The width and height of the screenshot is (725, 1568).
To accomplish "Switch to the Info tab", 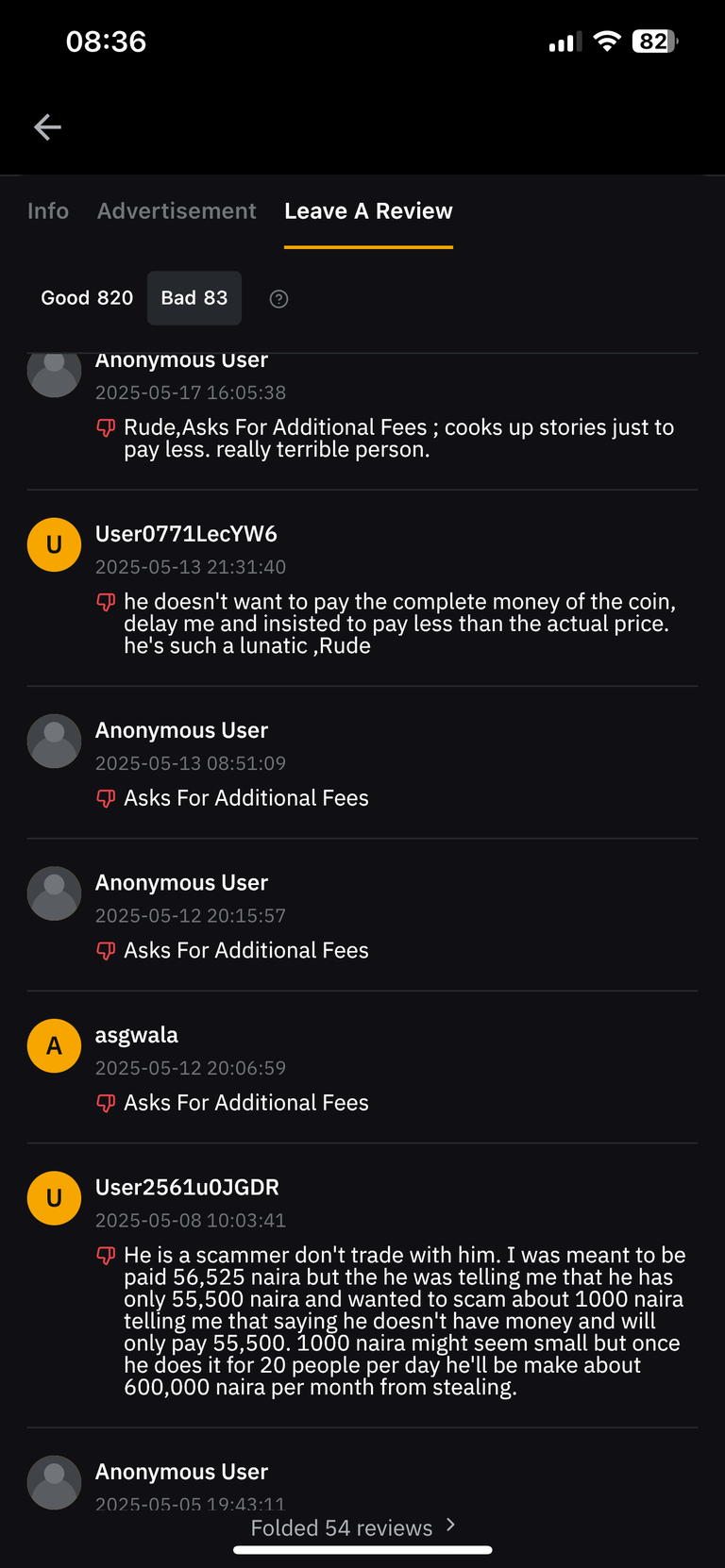I will [x=48, y=211].
